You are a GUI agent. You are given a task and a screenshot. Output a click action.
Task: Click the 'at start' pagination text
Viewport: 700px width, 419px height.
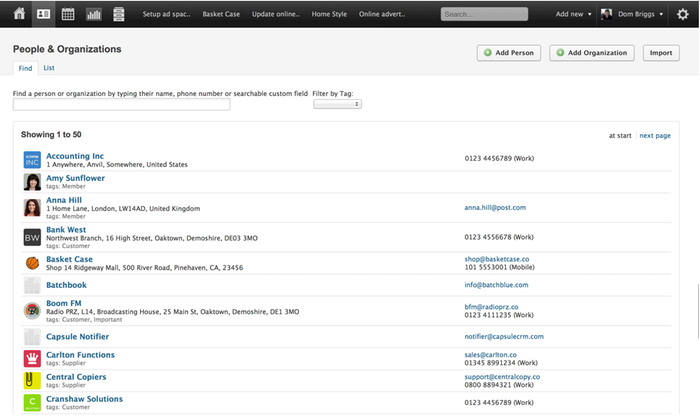point(620,136)
